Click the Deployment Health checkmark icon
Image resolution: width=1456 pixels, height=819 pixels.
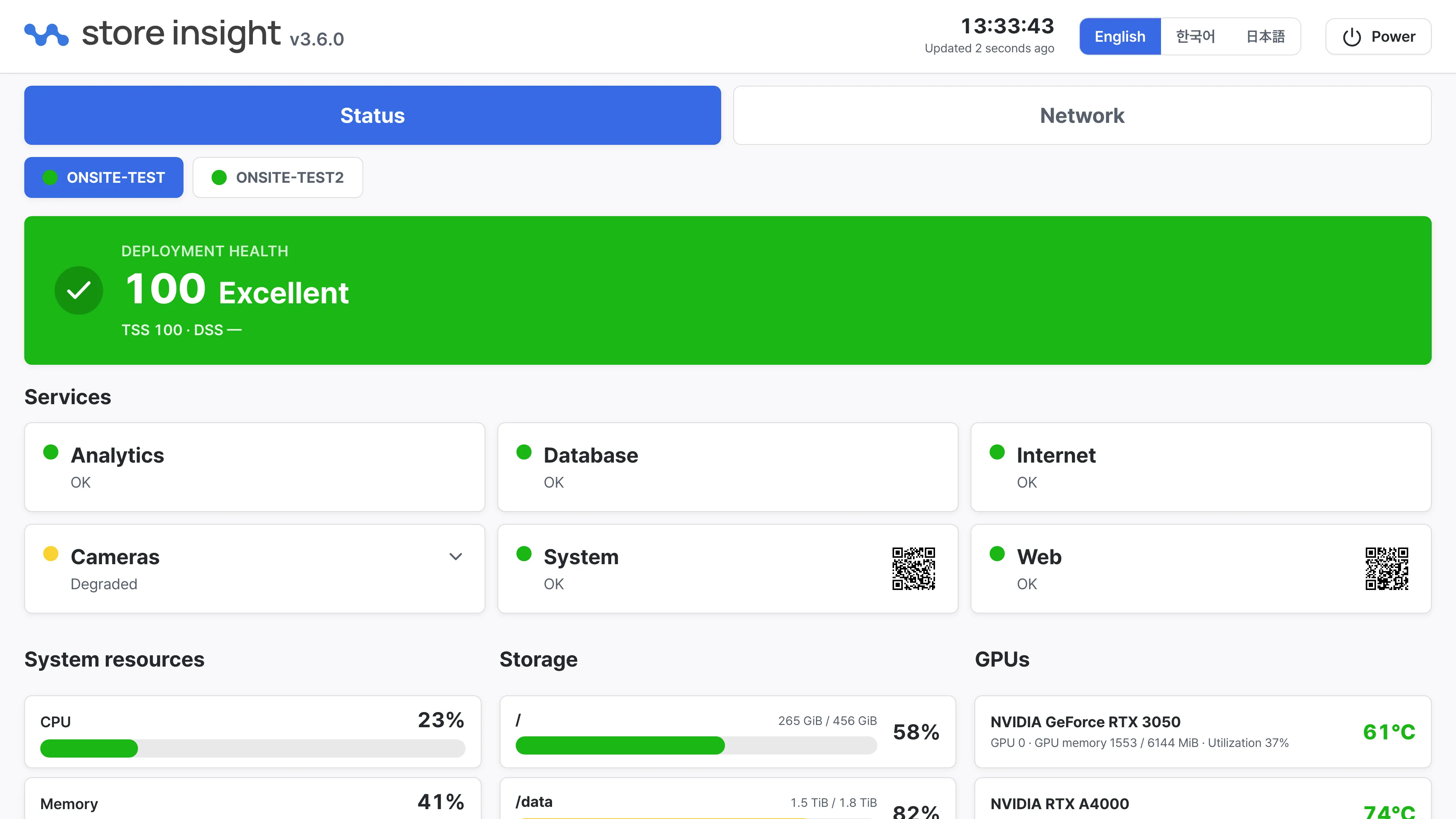click(x=78, y=290)
